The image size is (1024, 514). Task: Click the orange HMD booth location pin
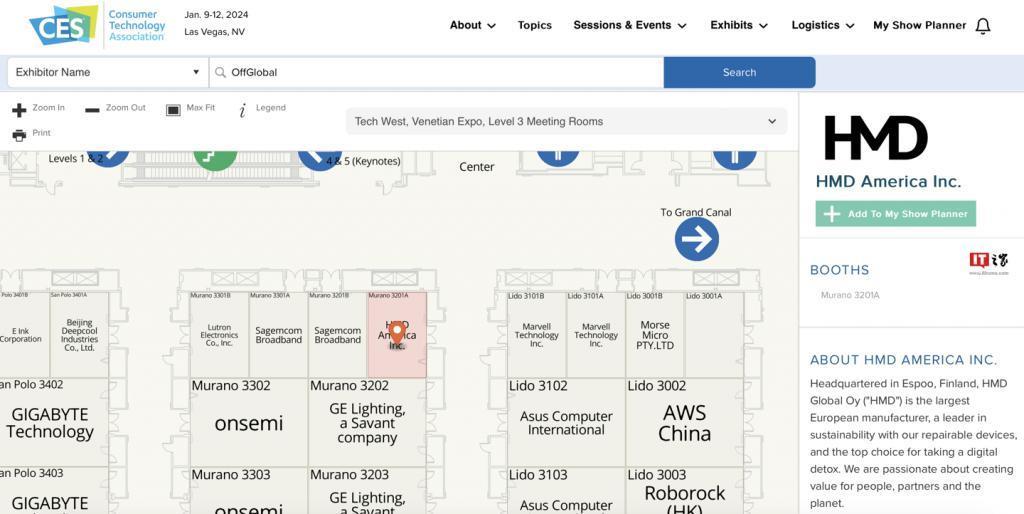click(397, 333)
